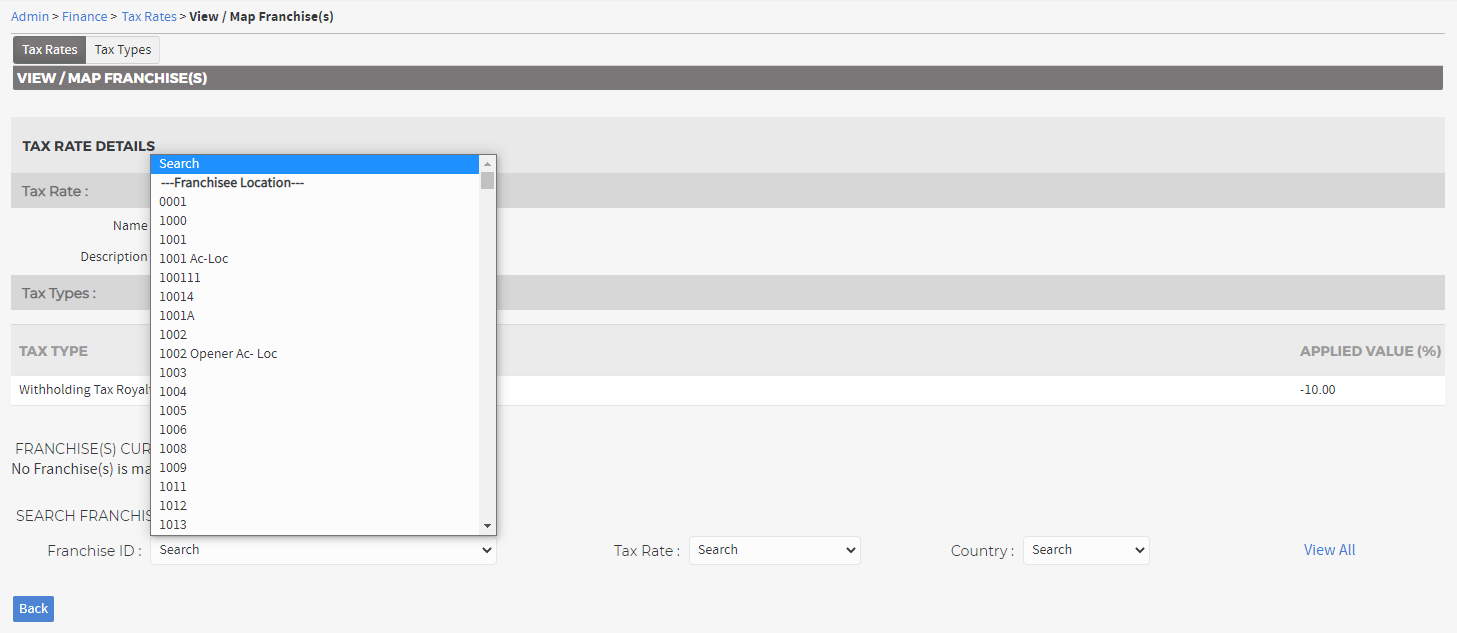This screenshot has width=1457, height=633.
Task: Open the Franchise ID dropdown
Action: point(322,550)
